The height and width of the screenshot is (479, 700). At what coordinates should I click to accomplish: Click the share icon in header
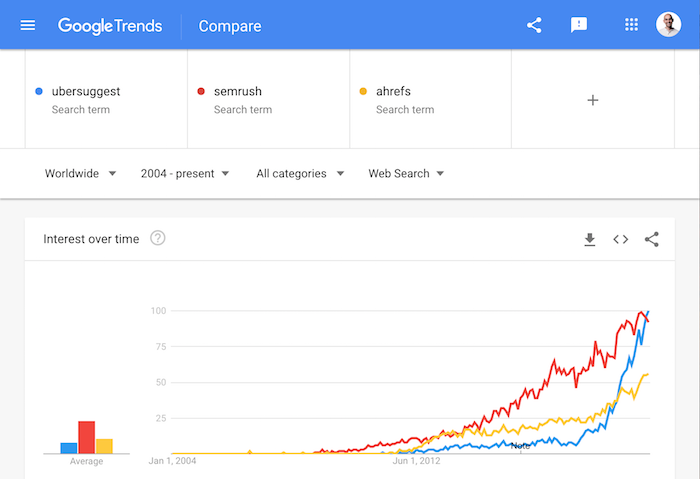click(534, 25)
